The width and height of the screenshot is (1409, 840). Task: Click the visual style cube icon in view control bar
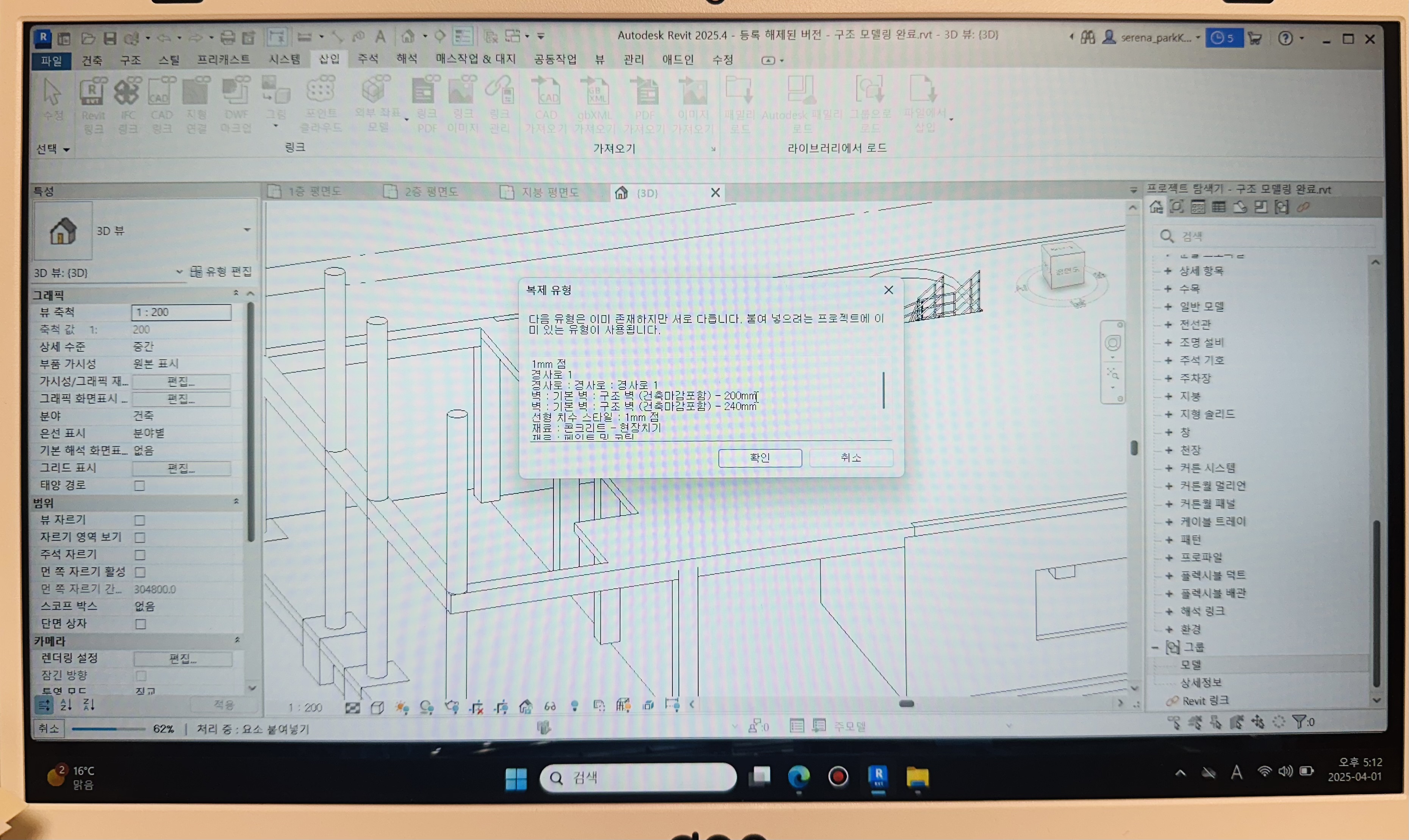pos(377,707)
